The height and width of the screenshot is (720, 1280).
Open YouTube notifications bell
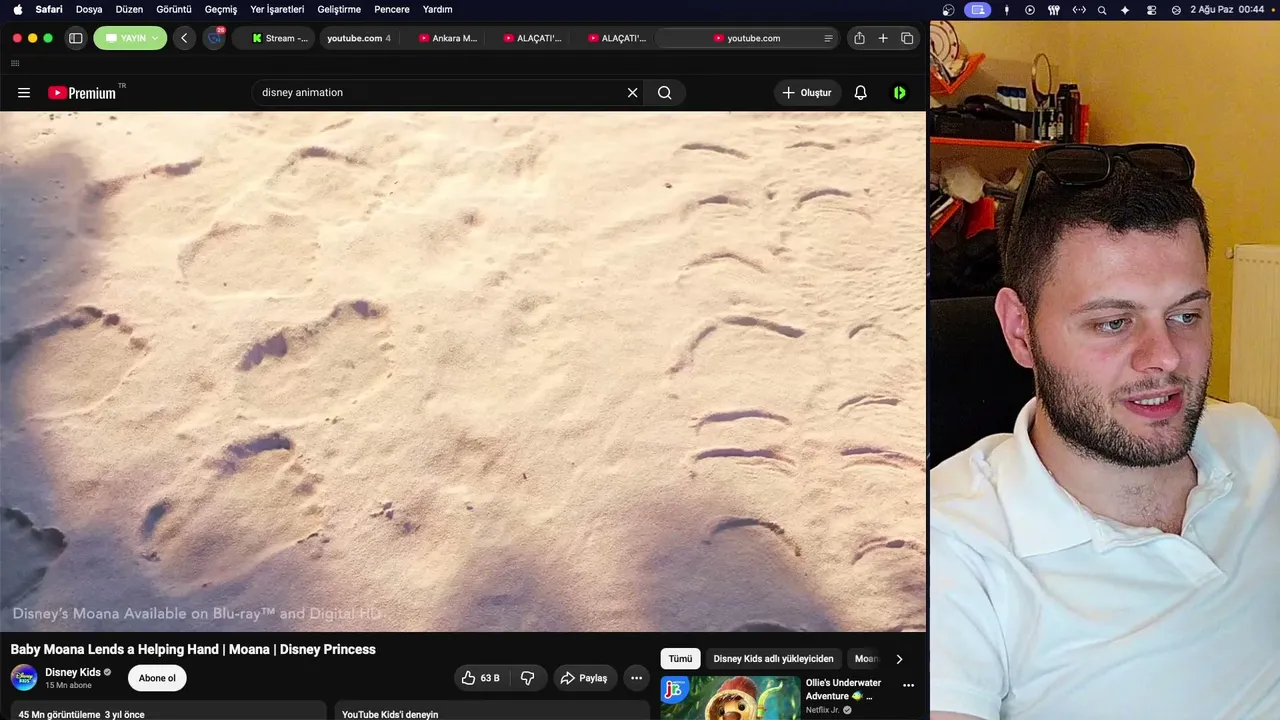(860, 93)
